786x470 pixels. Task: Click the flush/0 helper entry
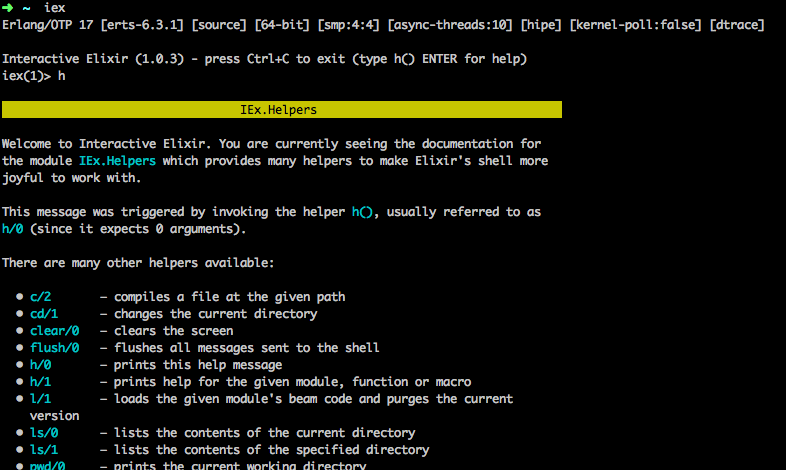click(x=55, y=348)
